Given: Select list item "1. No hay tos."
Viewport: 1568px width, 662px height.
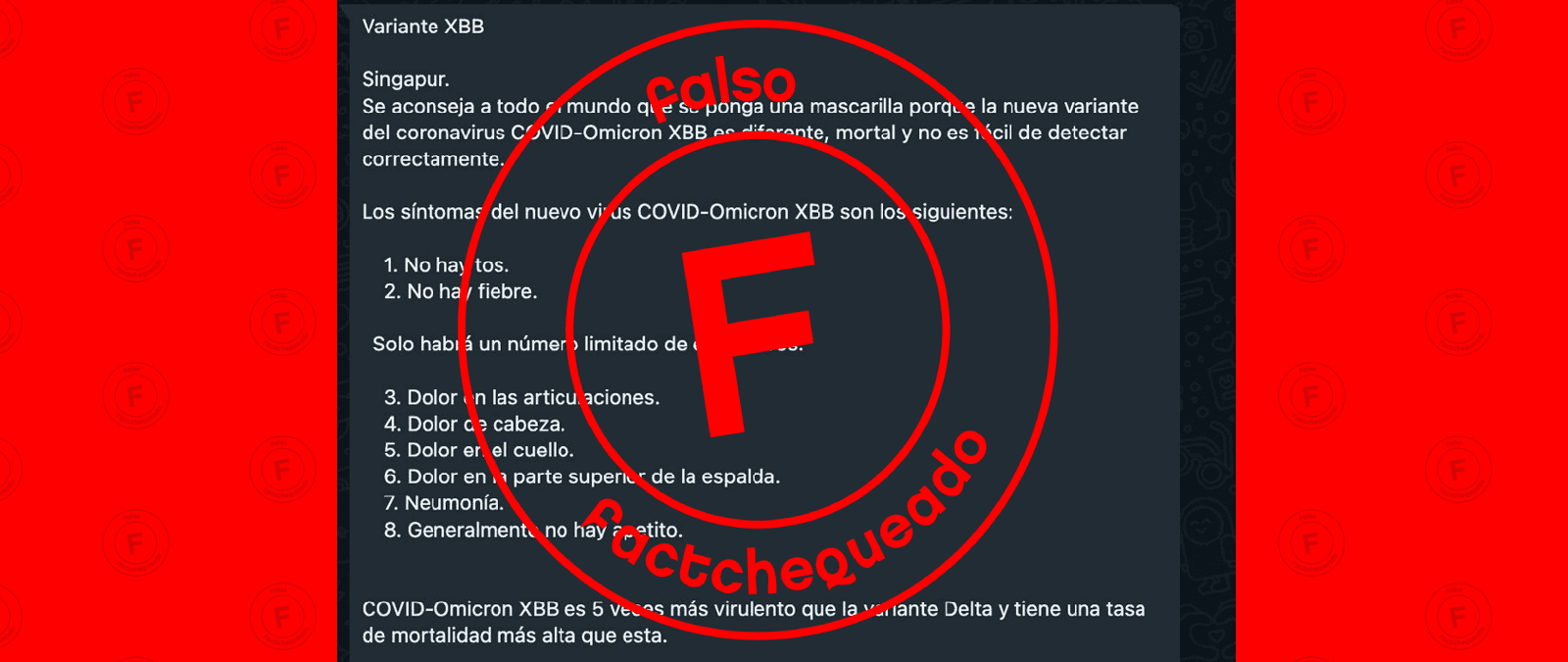Looking at the screenshot, I should pyautogui.click(x=446, y=265).
